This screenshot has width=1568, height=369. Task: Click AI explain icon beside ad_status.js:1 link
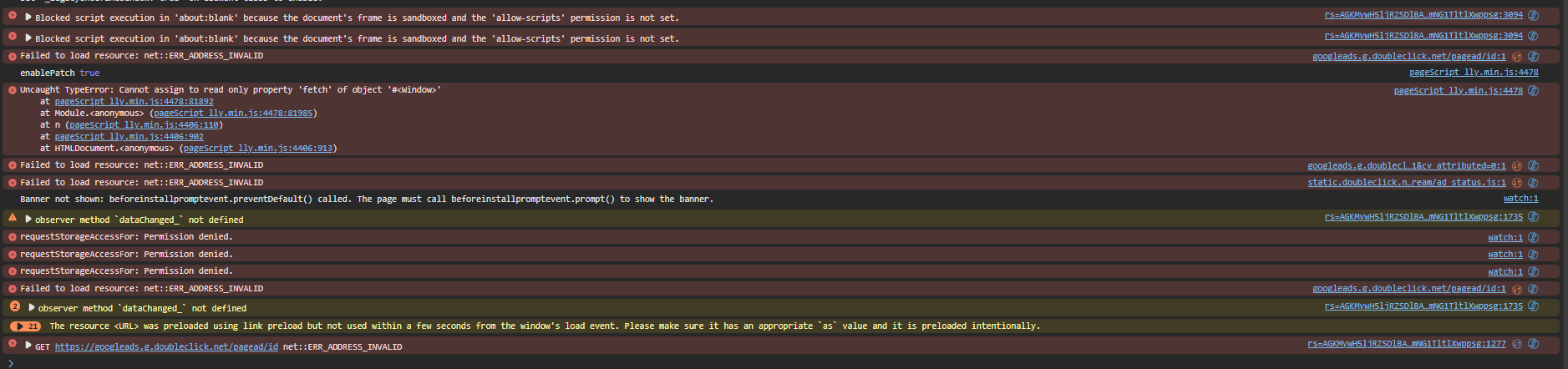coord(1533,183)
